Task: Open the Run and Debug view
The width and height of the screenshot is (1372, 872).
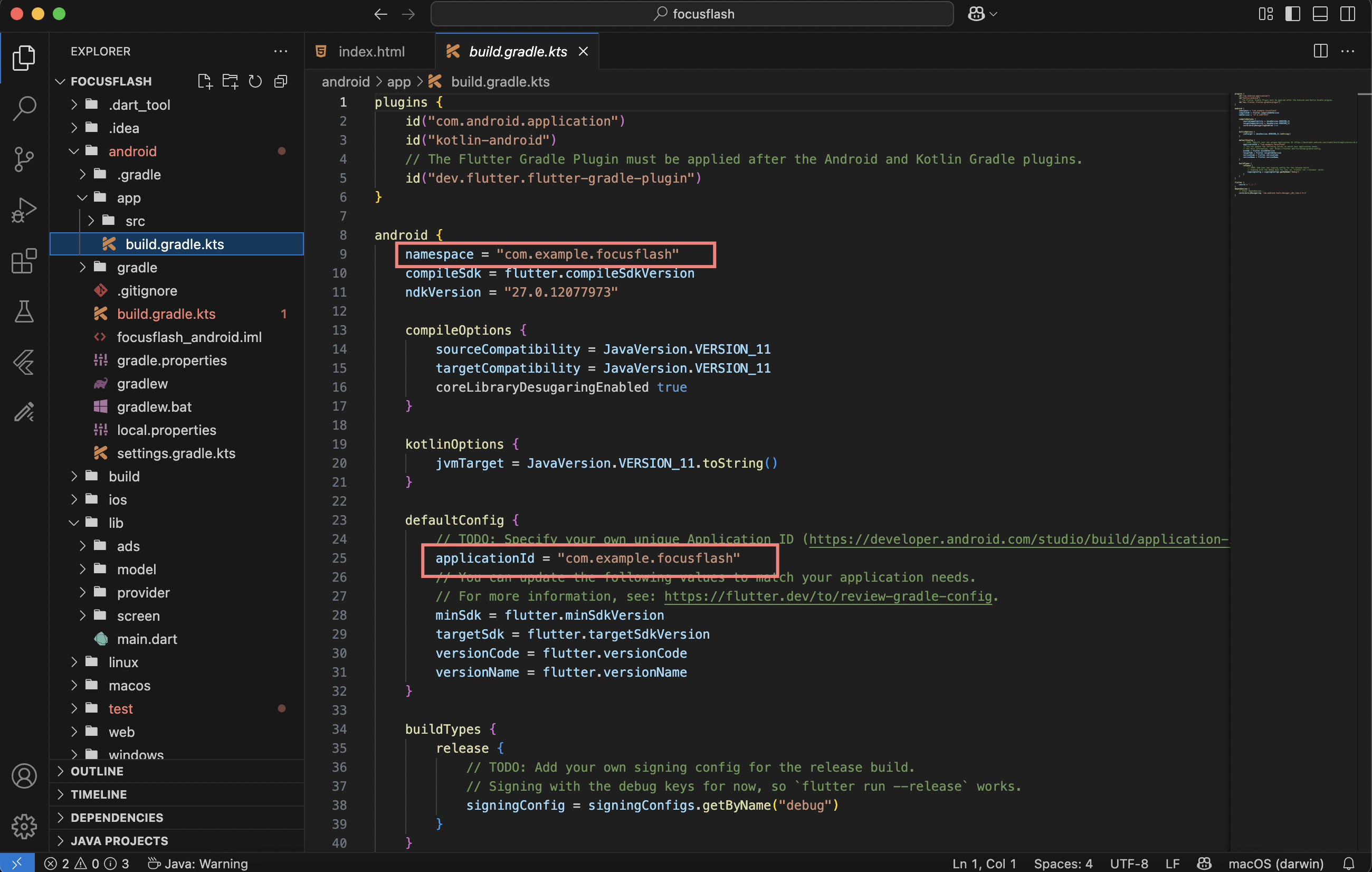Action: click(x=24, y=210)
